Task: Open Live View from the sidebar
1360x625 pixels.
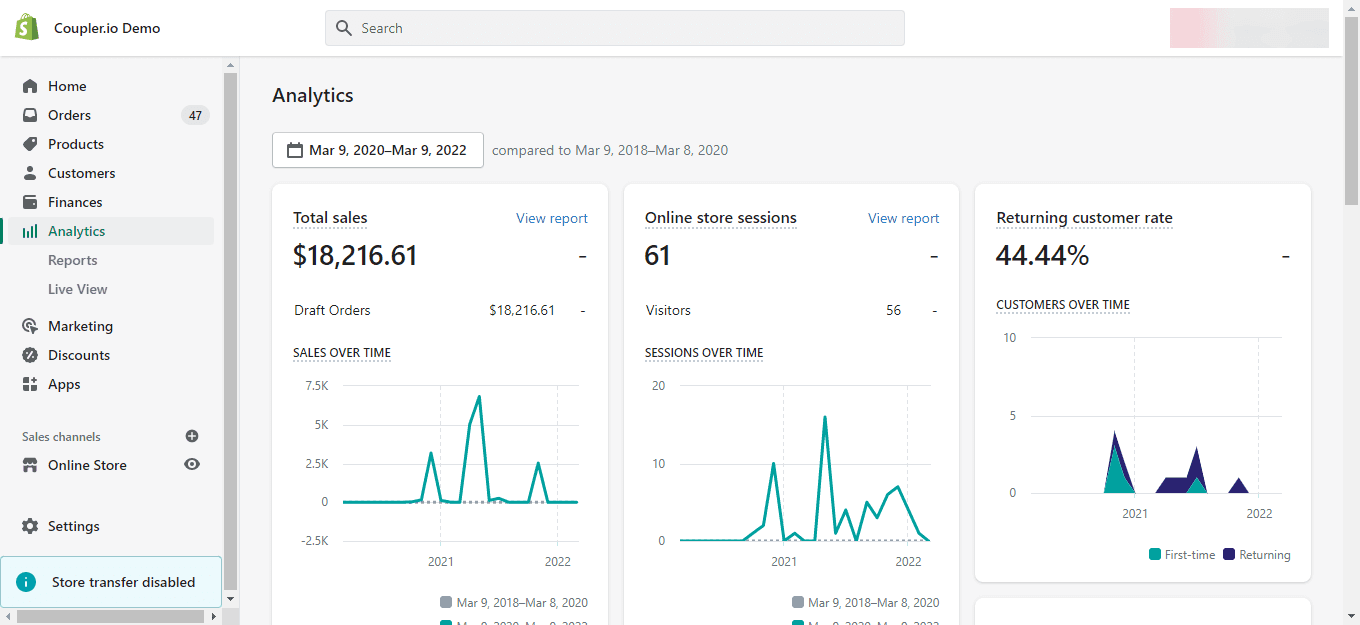Action: coord(77,289)
